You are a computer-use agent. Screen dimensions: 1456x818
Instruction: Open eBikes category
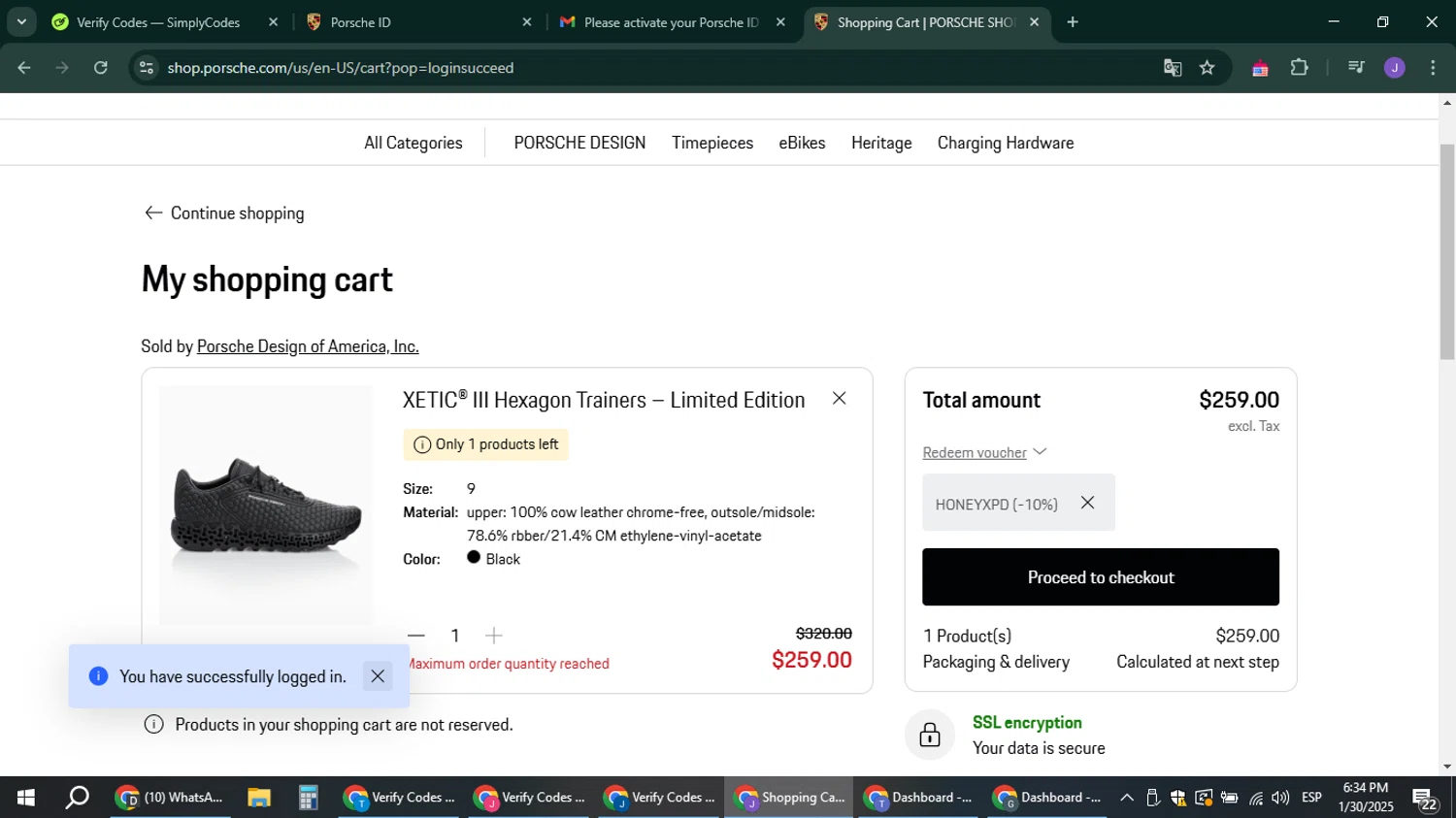click(802, 143)
